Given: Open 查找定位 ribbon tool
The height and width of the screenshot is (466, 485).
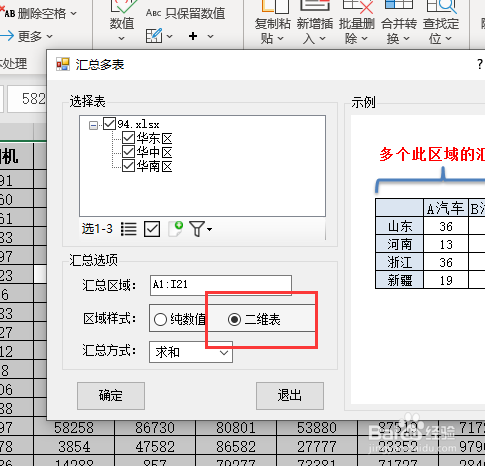Looking at the screenshot, I should pyautogui.click(x=441, y=23).
